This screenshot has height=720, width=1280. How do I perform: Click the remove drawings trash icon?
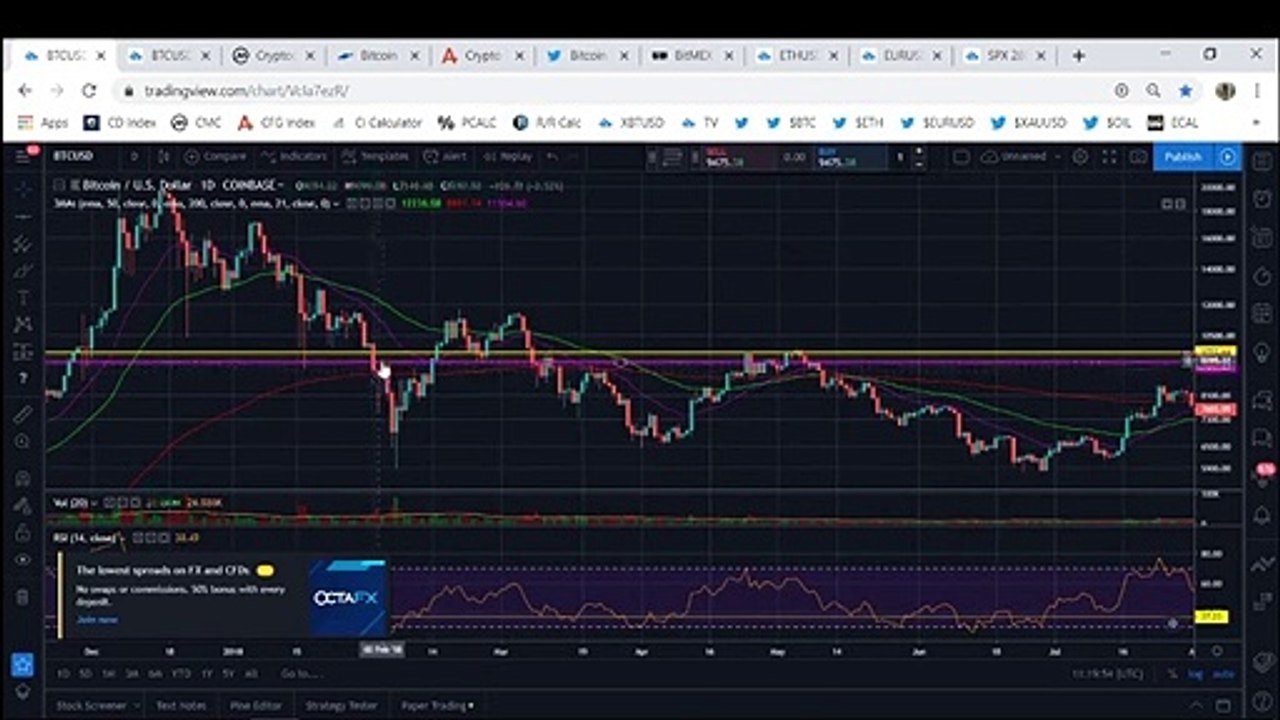click(23, 598)
